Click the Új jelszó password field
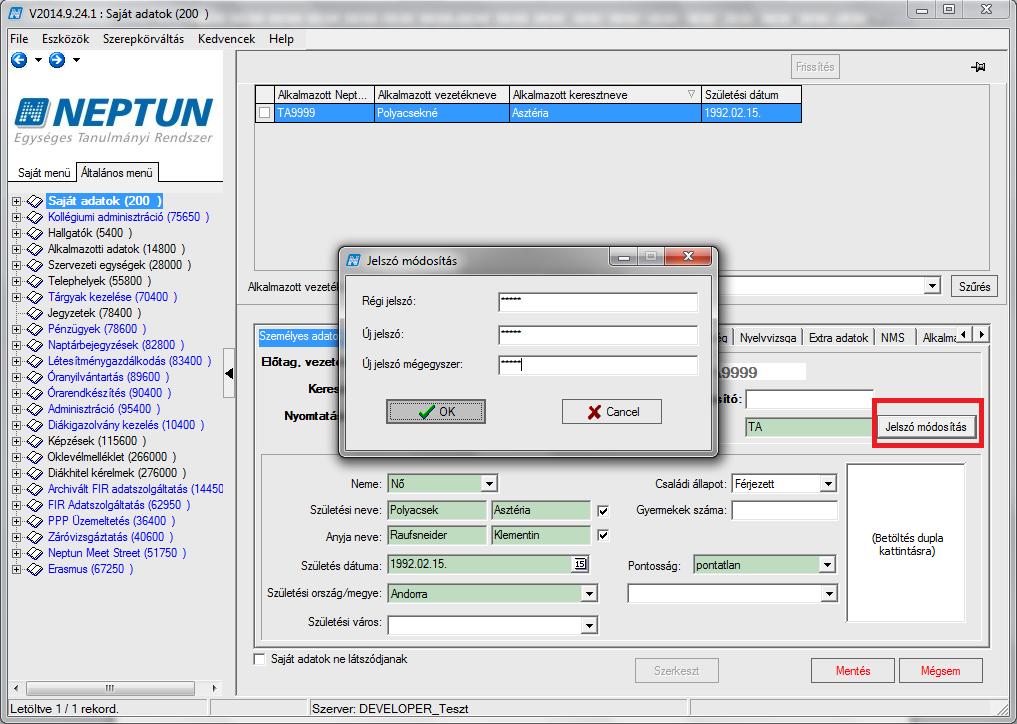The width and height of the screenshot is (1017, 724). (x=598, y=335)
